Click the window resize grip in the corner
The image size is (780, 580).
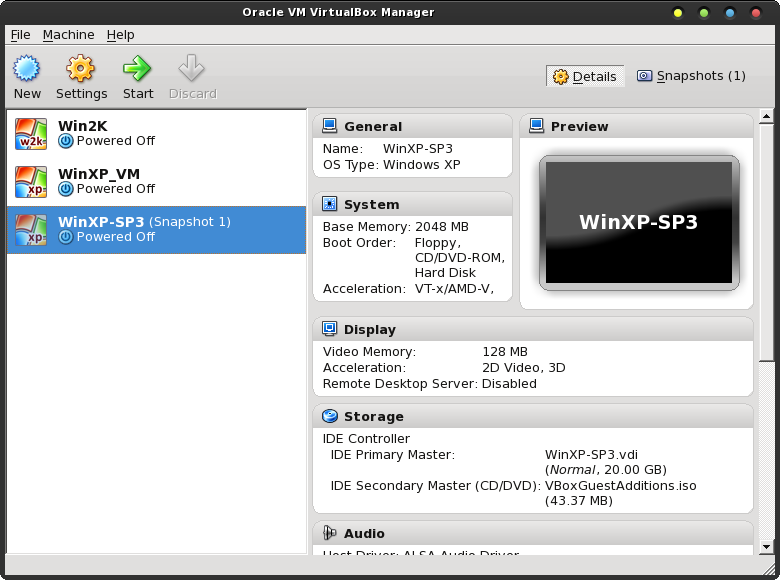tap(768, 568)
